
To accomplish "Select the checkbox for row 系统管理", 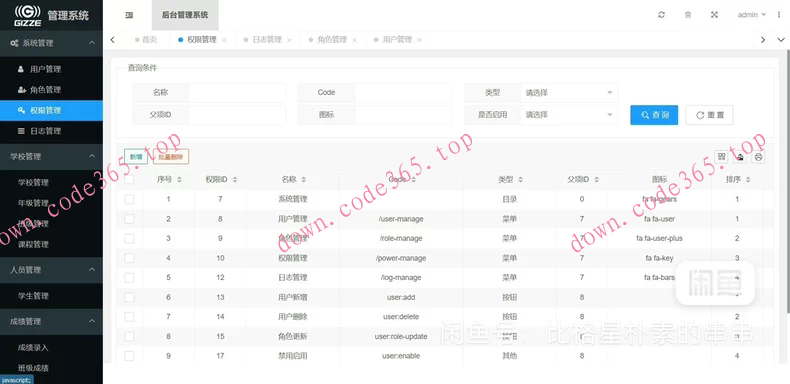I will click(x=129, y=199).
